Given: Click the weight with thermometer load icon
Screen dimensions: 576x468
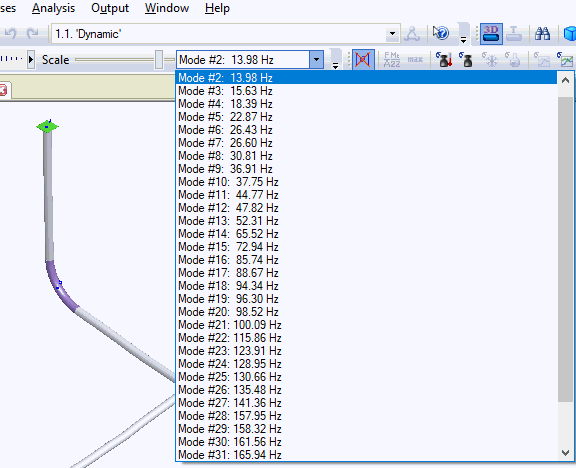Looking at the screenshot, I should 444,60.
